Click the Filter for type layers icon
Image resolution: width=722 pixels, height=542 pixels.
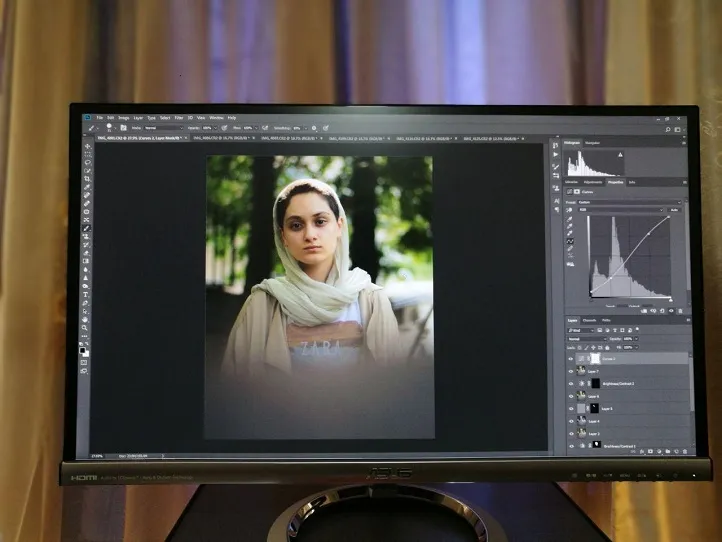pyautogui.click(x=615, y=330)
